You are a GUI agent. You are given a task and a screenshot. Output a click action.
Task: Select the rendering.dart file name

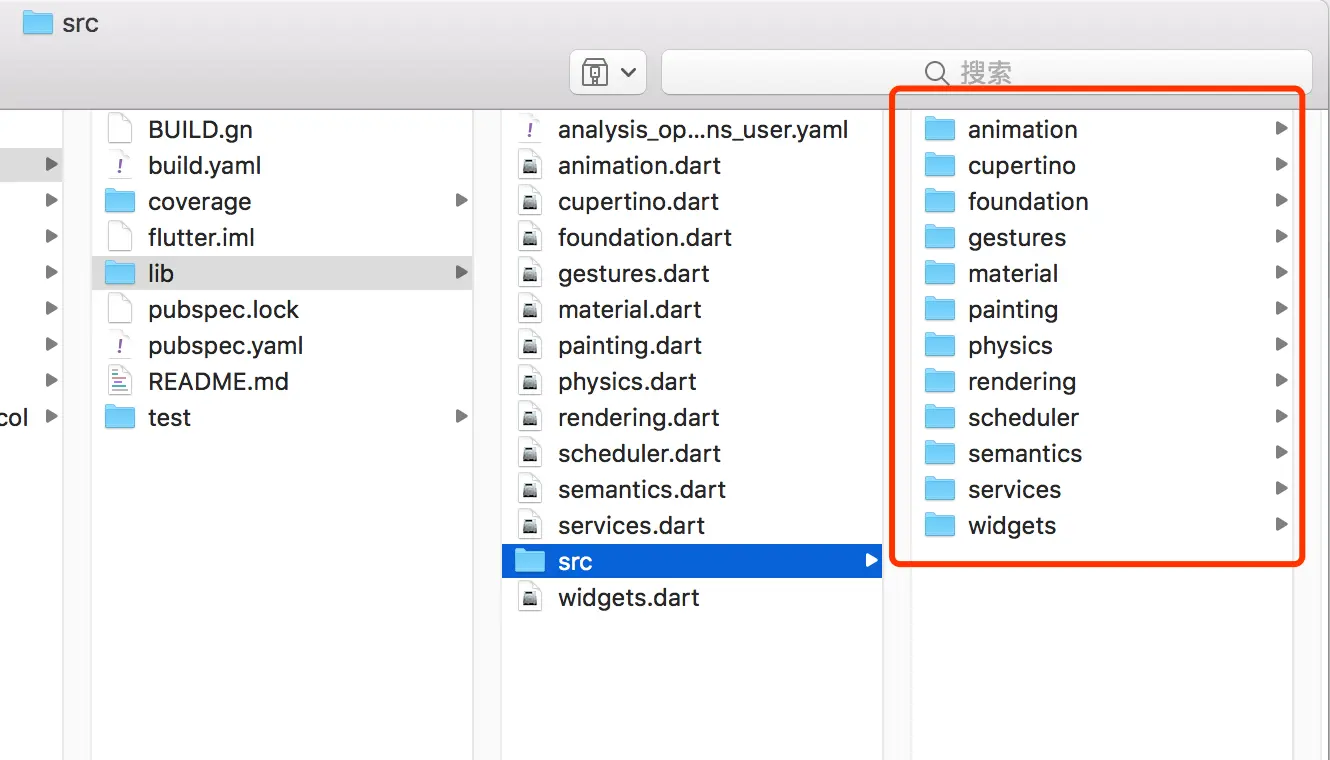pos(639,418)
